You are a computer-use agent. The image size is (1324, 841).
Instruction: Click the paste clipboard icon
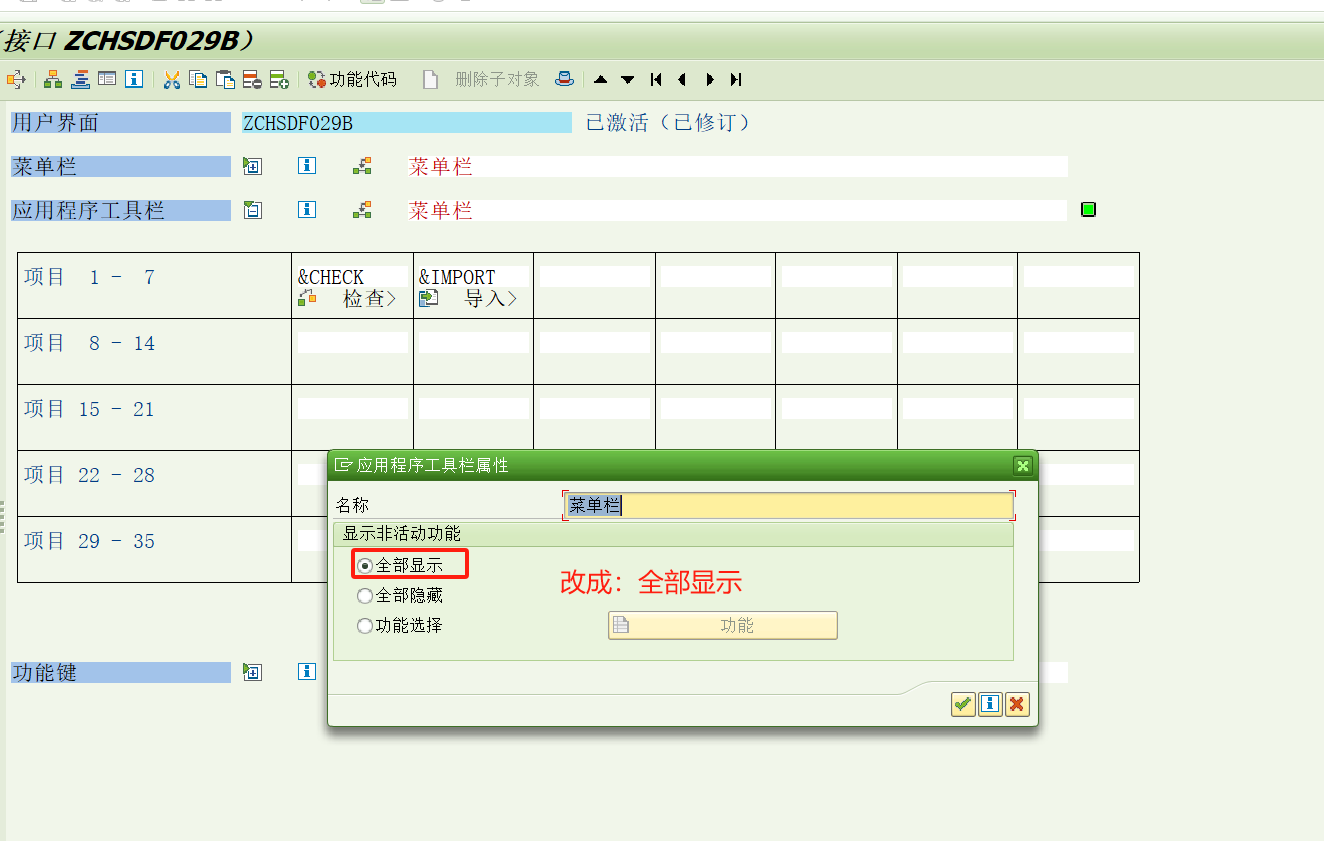[x=226, y=79]
